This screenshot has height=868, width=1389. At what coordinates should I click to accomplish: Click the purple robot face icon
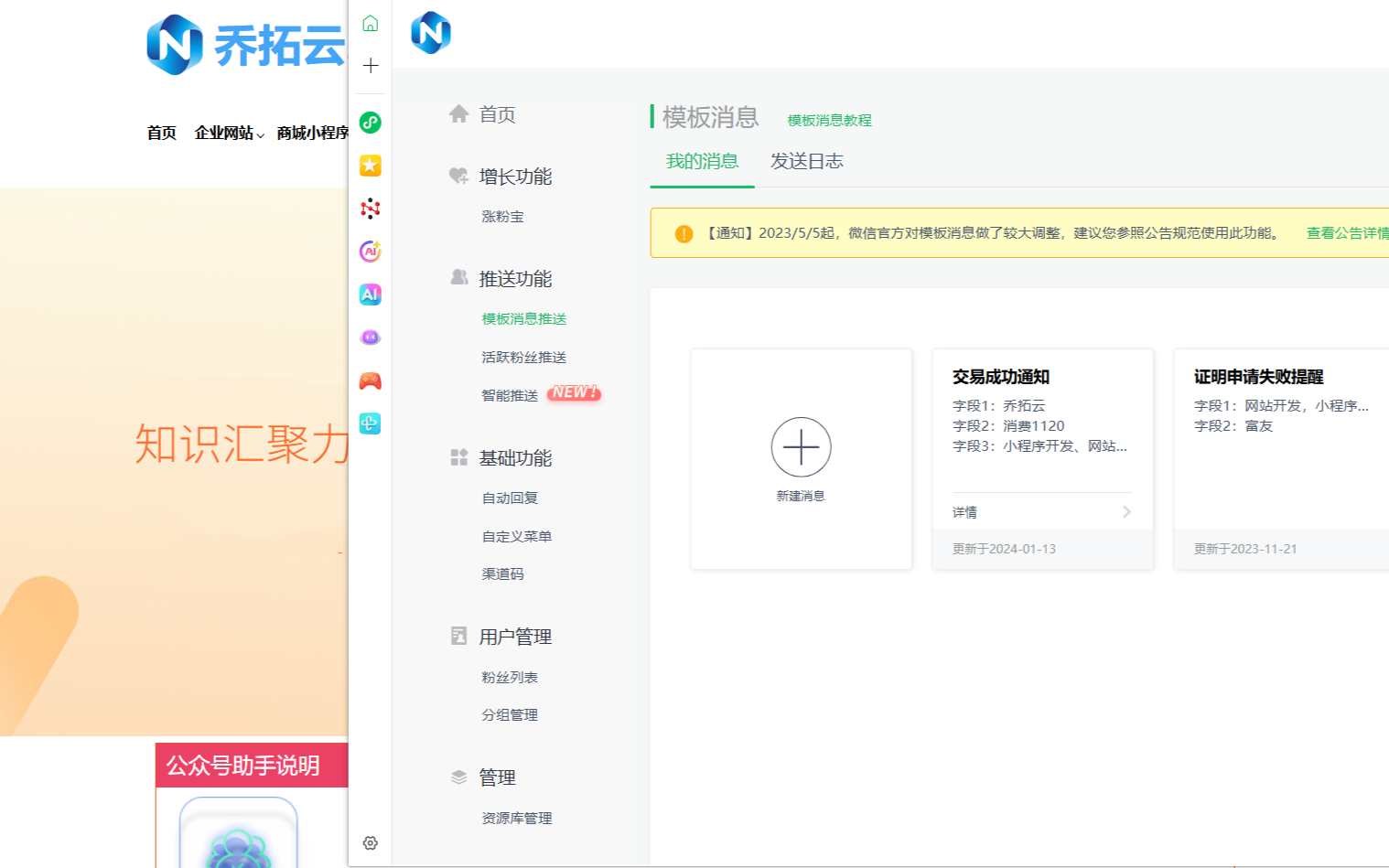370,338
